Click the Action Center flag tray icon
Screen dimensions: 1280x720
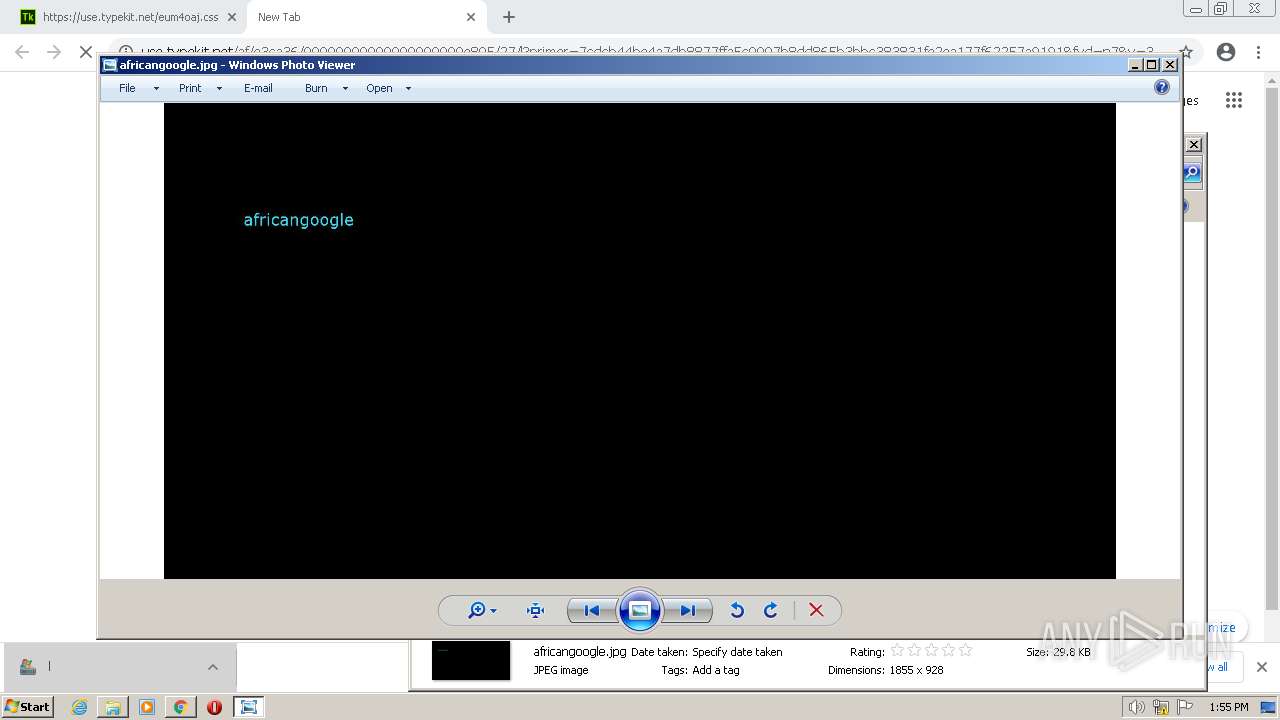click(x=1185, y=707)
